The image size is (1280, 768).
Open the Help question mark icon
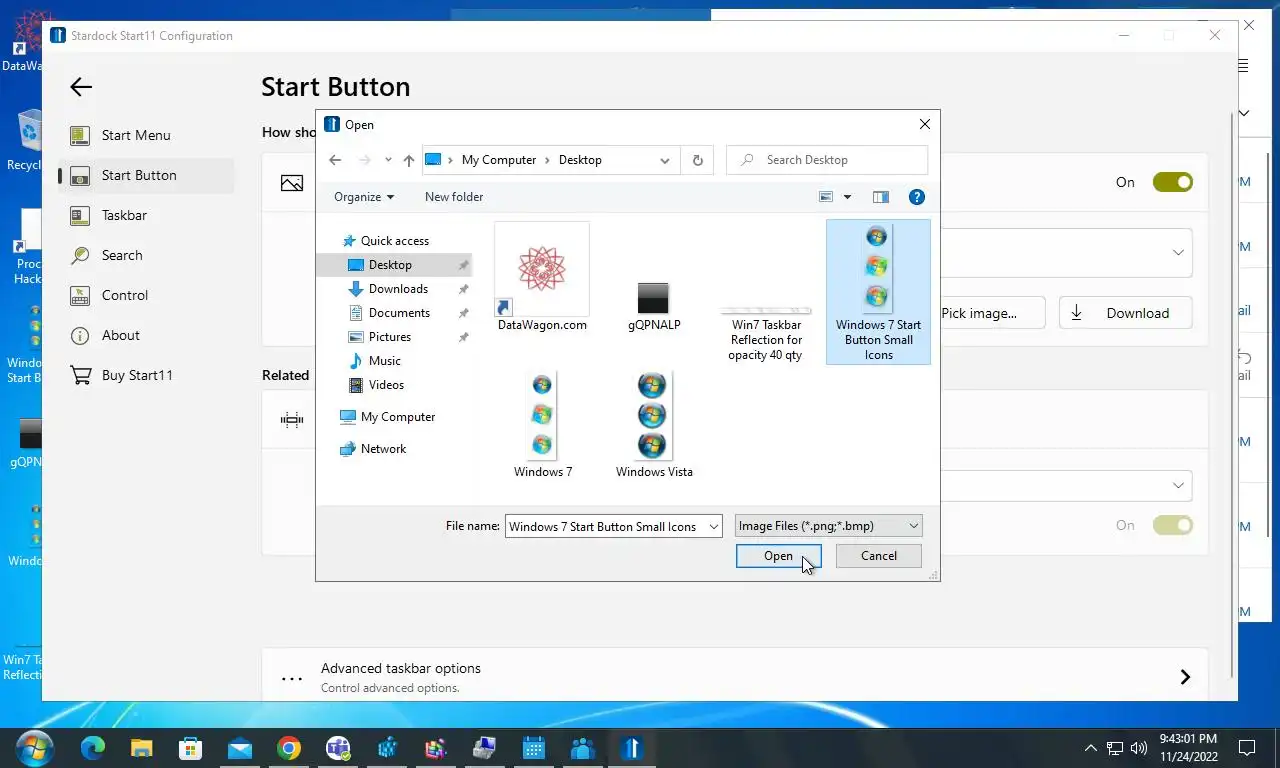916,197
